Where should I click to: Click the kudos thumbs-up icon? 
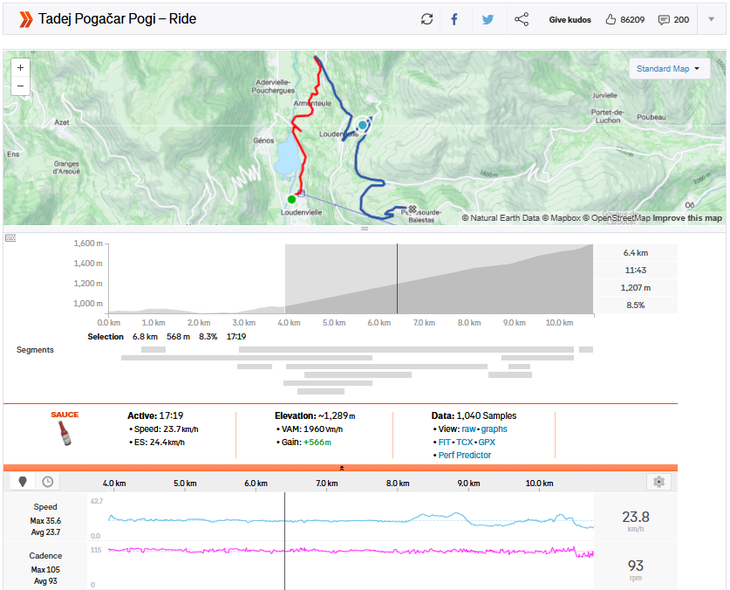(x=611, y=19)
